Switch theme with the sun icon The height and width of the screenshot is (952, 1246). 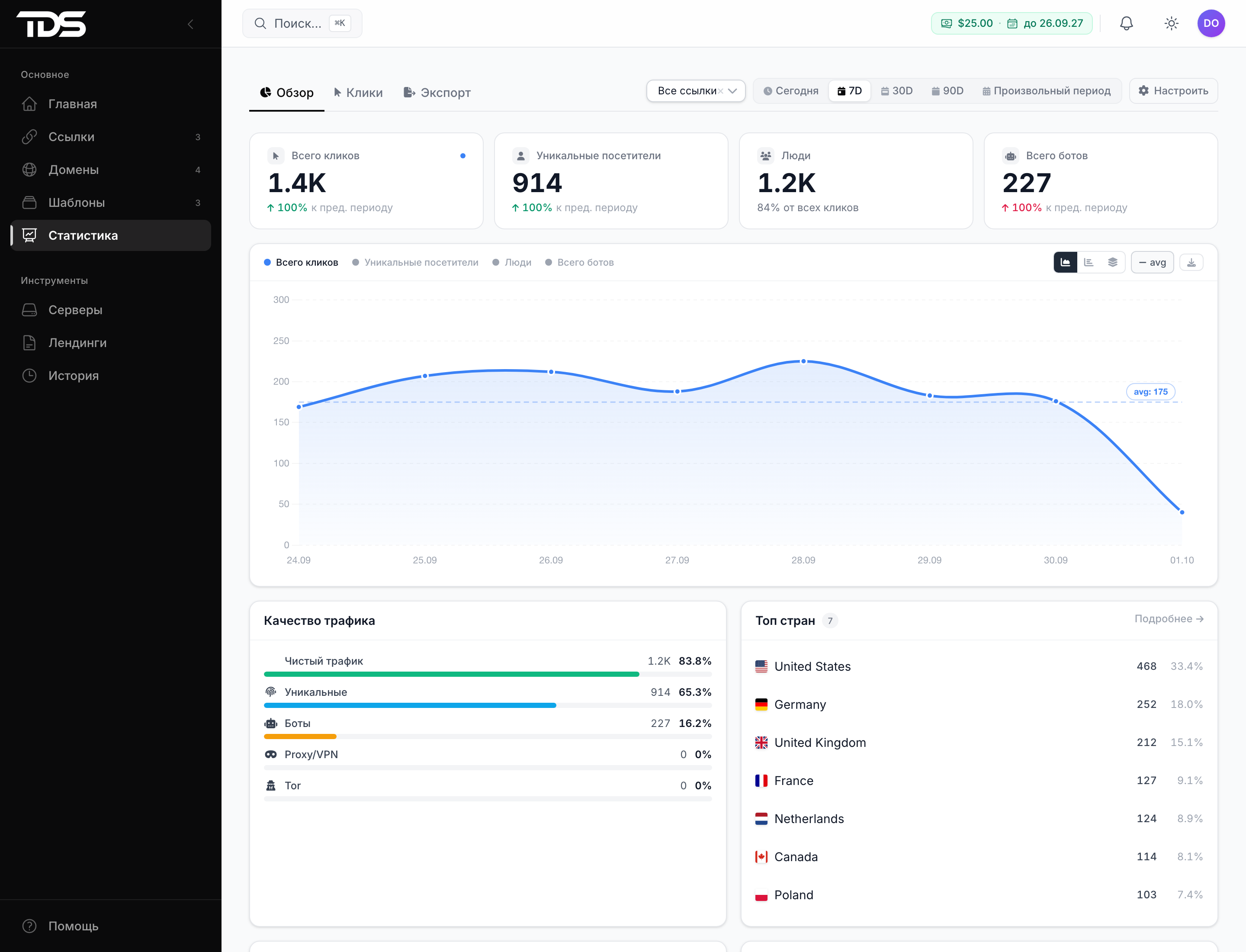click(1171, 23)
